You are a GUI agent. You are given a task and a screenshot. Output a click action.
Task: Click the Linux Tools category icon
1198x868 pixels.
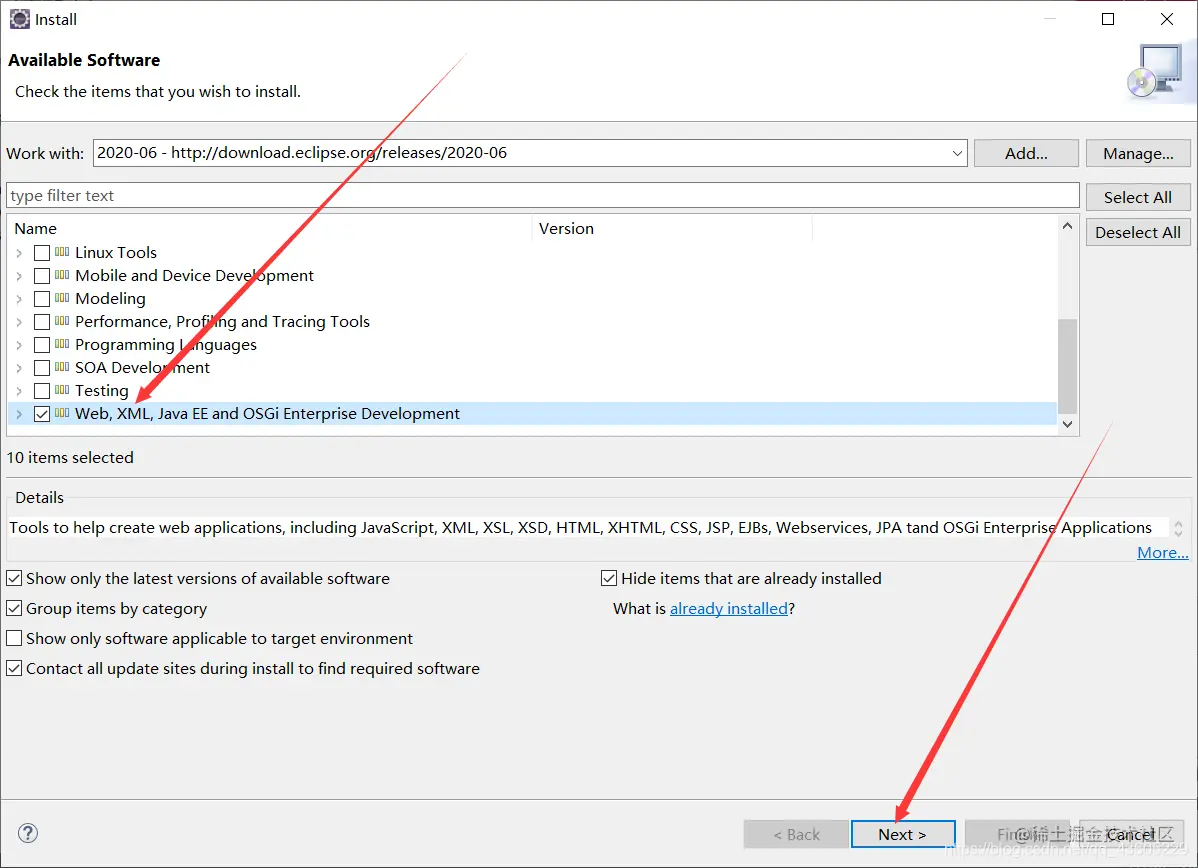coord(62,252)
